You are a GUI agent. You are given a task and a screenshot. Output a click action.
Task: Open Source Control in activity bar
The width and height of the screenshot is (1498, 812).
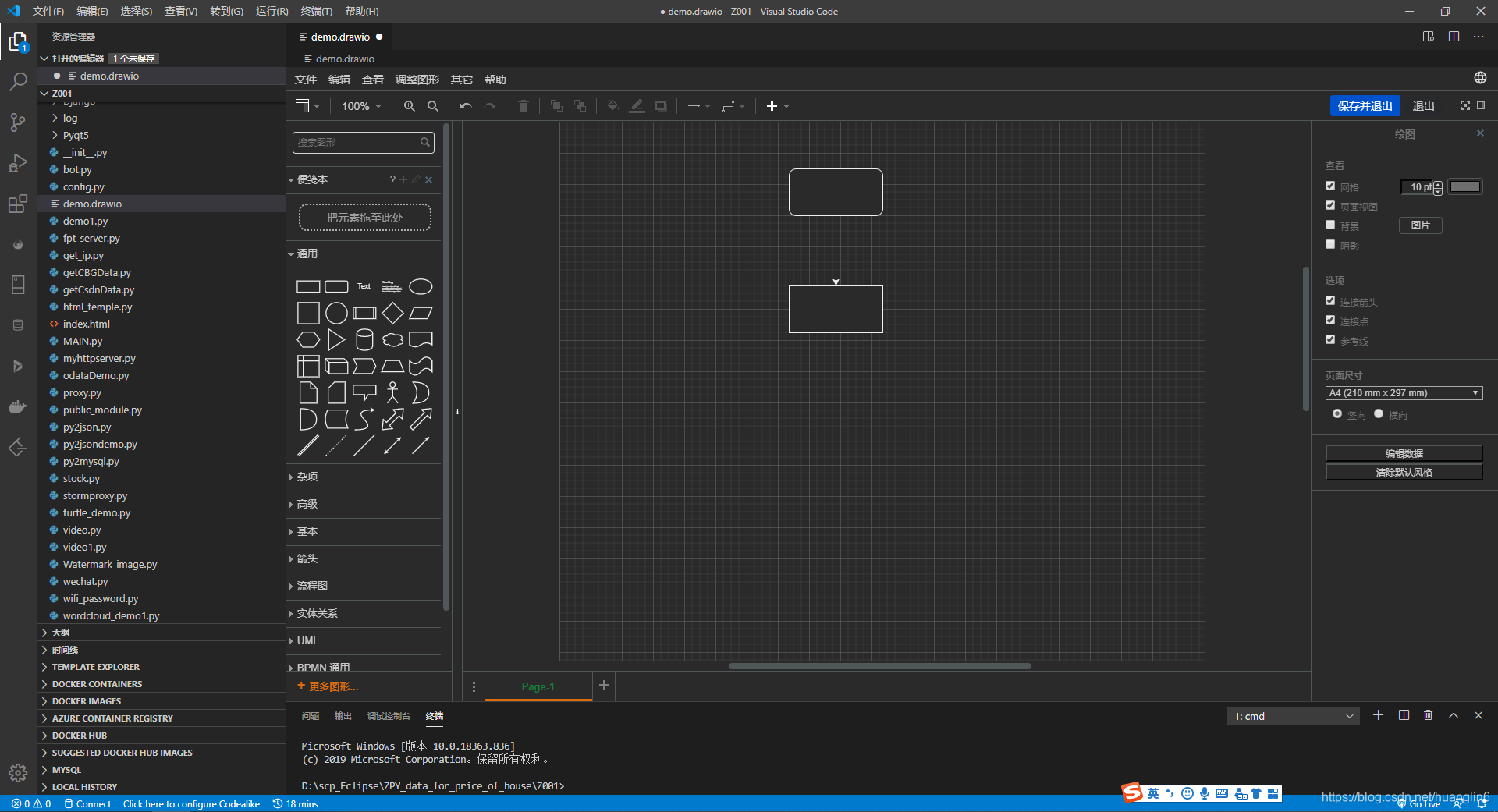[x=18, y=122]
